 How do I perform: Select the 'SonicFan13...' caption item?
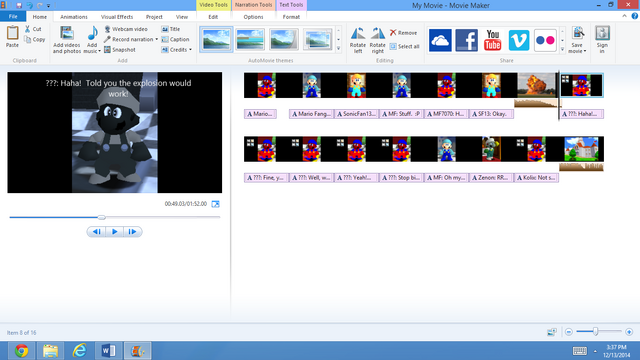pos(356,114)
